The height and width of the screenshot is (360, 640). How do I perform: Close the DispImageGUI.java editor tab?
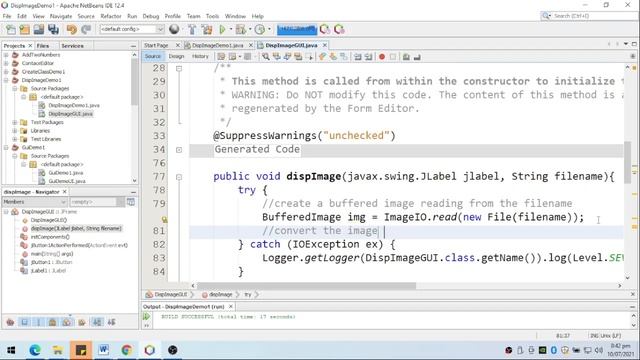click(x=325, y=45)
